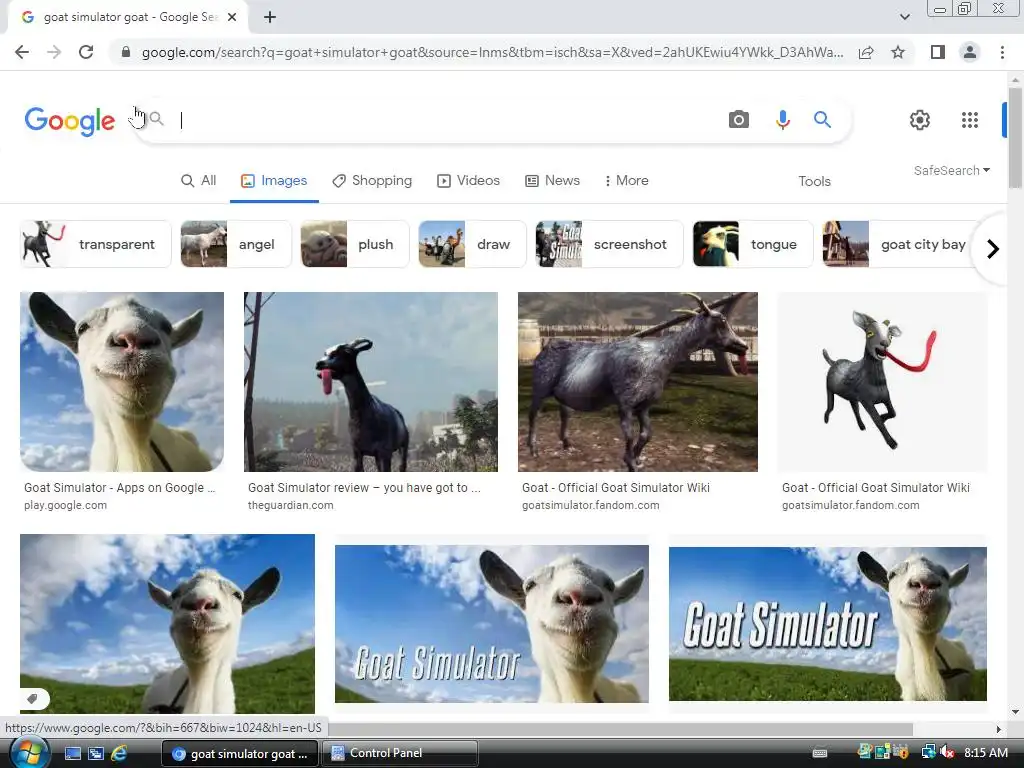The width and height of the screenshot is (1024, 768).
Task: Click the muted volume tray icon
Action: tap(948, 753)
